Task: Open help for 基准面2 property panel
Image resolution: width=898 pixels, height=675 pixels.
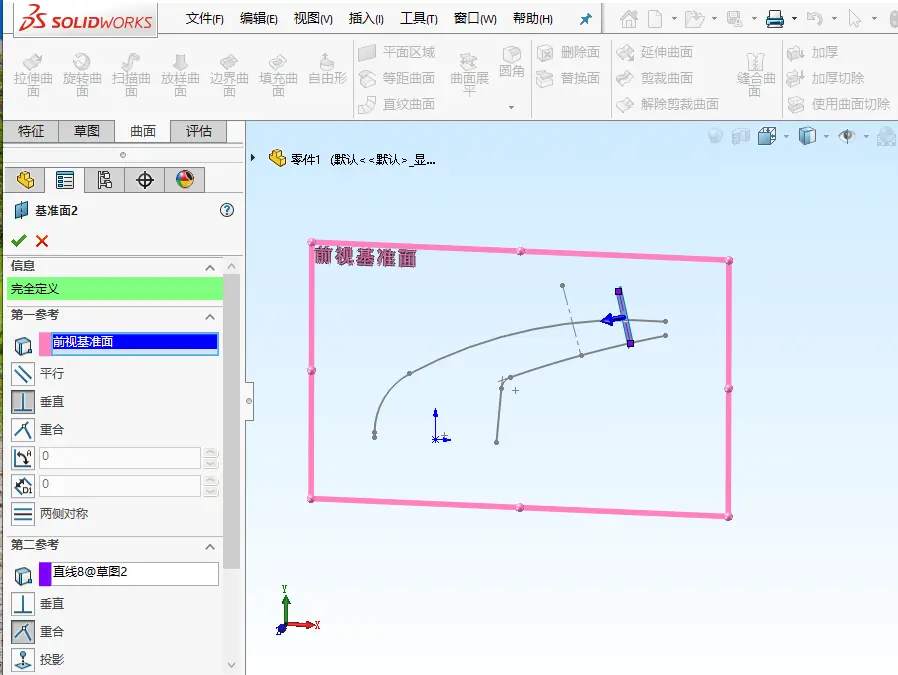Action: [x=227, y=210]
